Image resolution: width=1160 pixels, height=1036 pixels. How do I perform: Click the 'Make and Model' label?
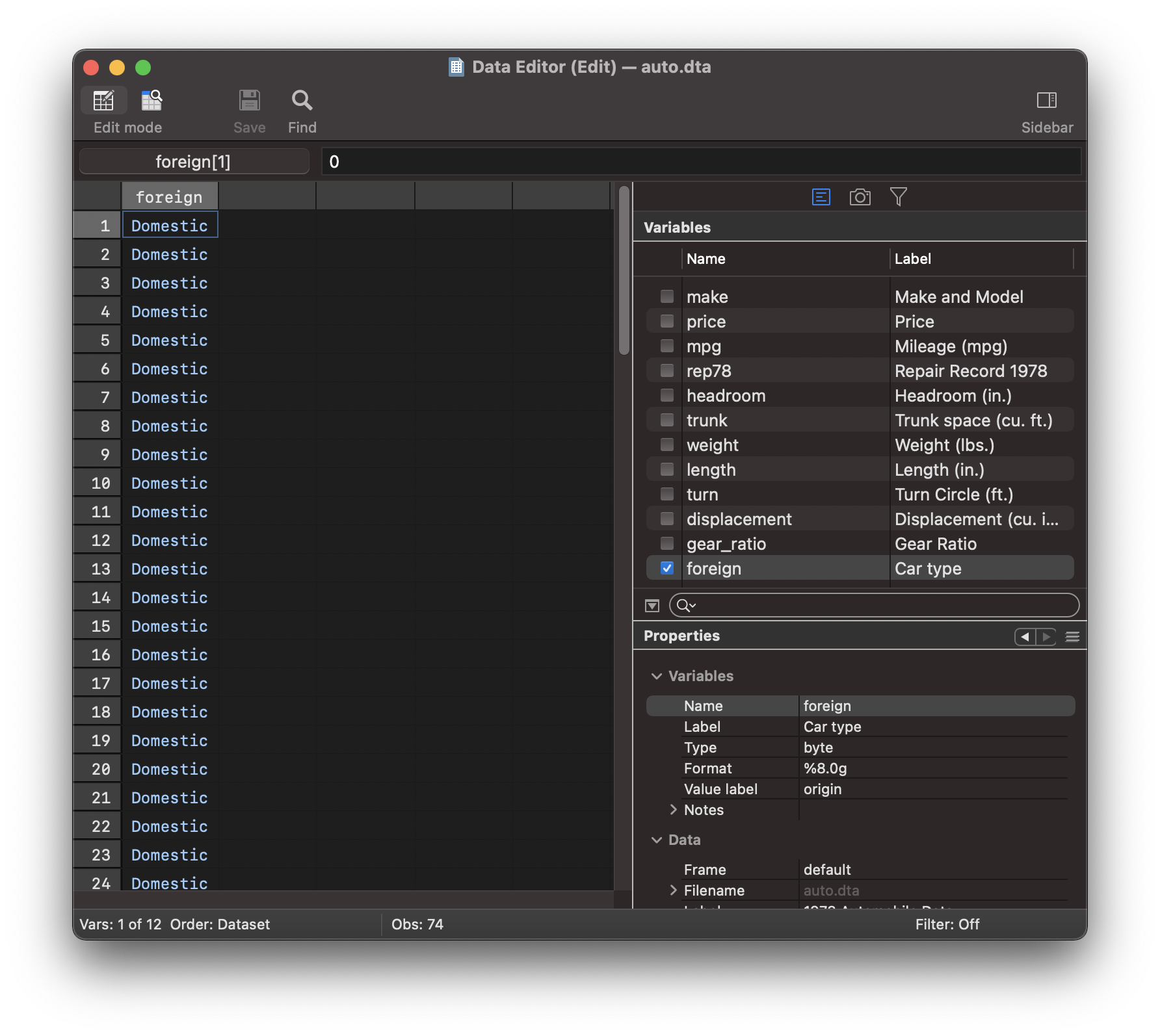(x=959, y=297)
